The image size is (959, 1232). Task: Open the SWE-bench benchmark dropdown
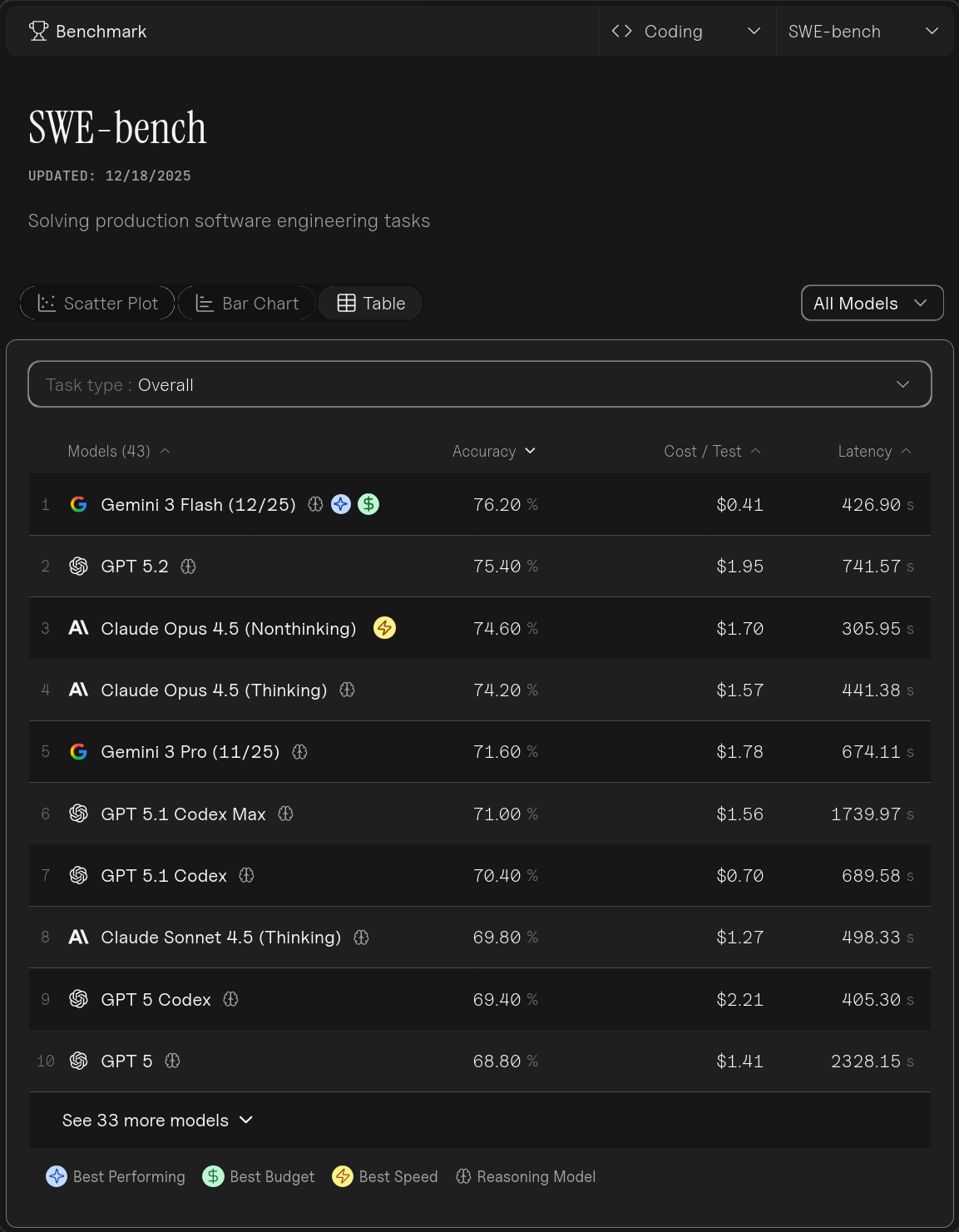pyautogui.click(x=863, y=32)
